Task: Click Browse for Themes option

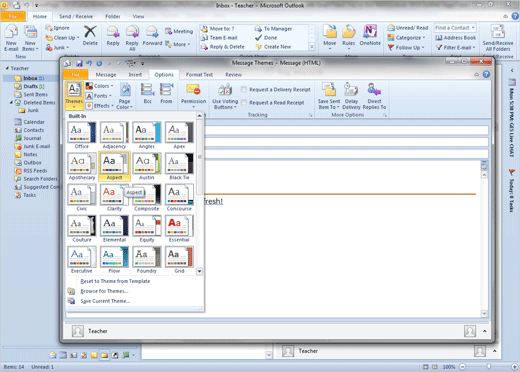Action: [104, 291]
